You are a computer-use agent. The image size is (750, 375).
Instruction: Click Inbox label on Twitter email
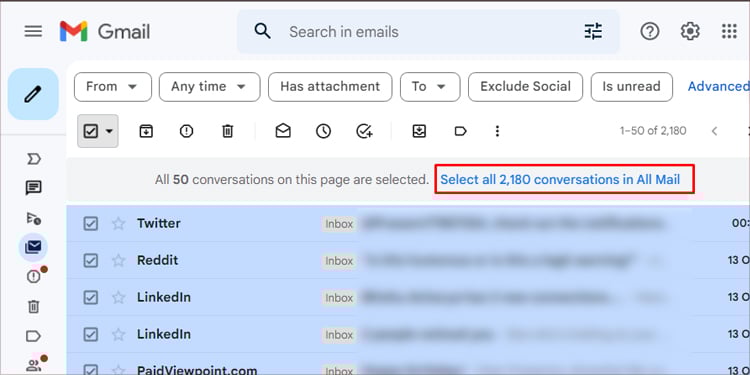(x=339, y=224)
